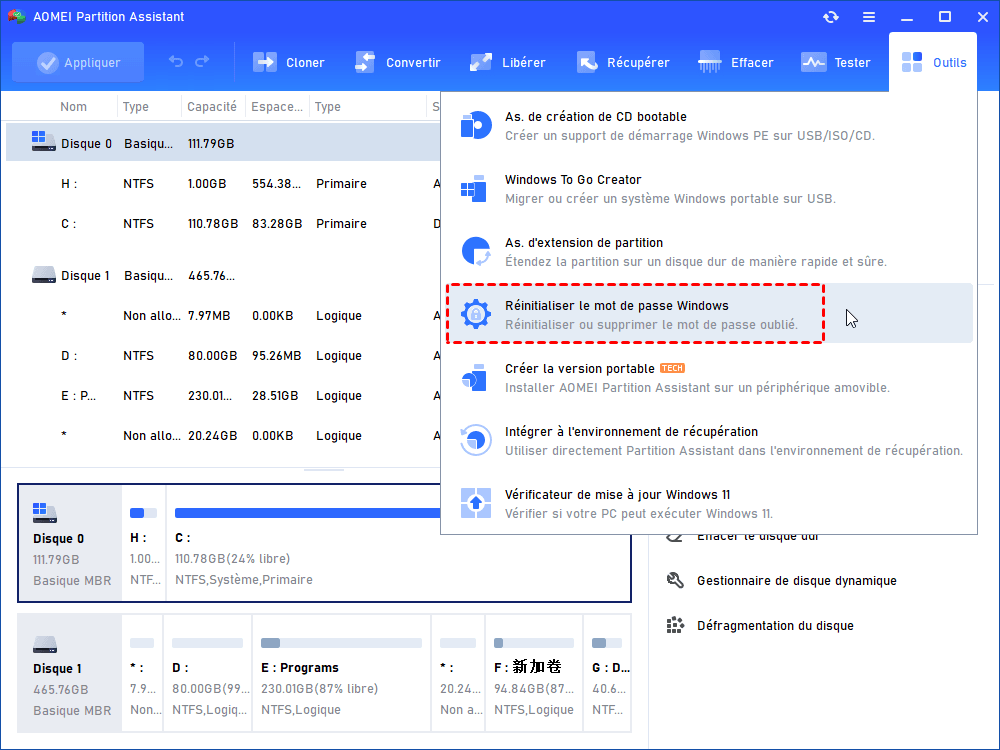Viewport: 1000px width, 750px height.
Task: Redo the operation arrow
Action: [202, 62]
